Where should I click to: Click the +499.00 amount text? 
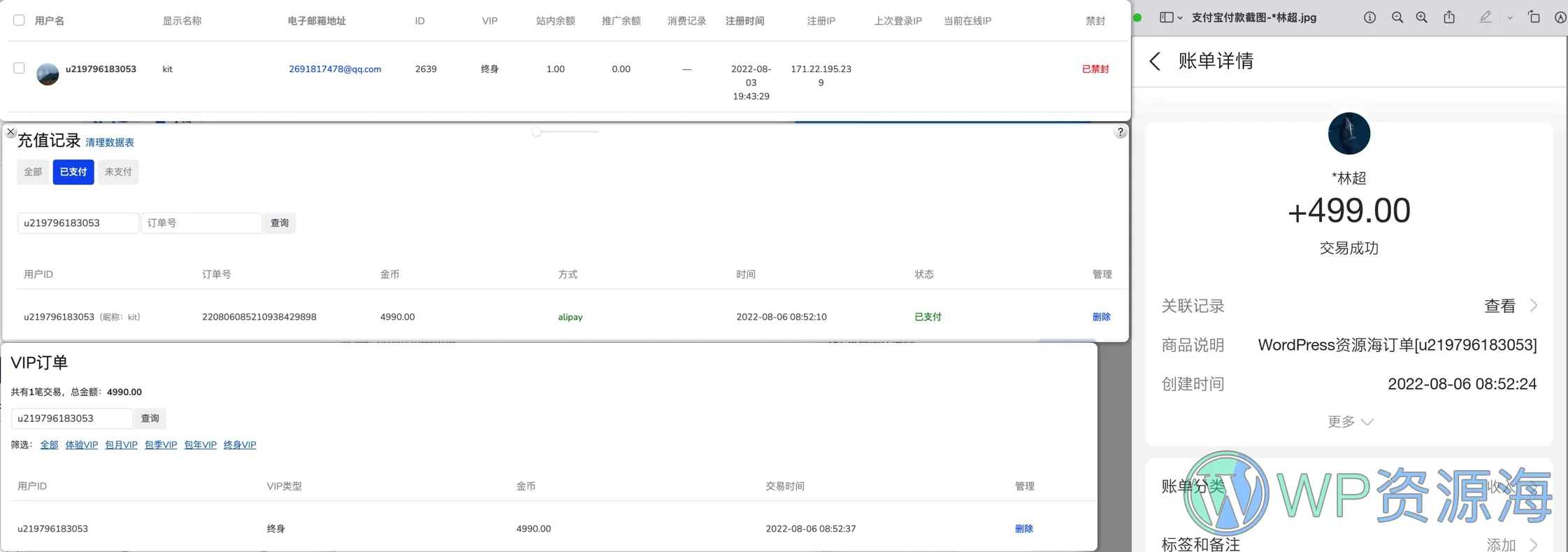tap(1348, 211)
